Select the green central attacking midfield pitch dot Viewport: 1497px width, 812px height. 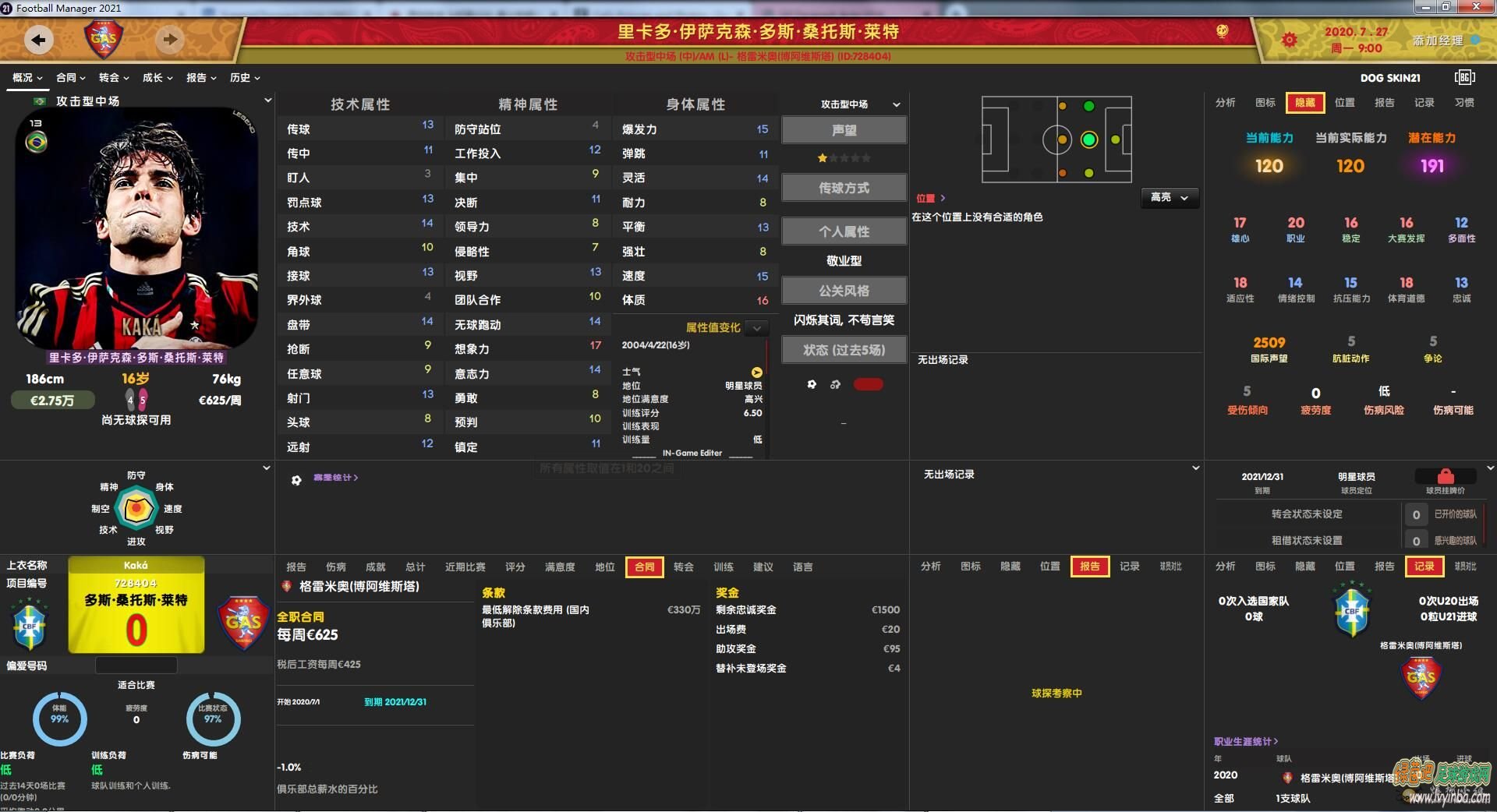click(1089, 139)
